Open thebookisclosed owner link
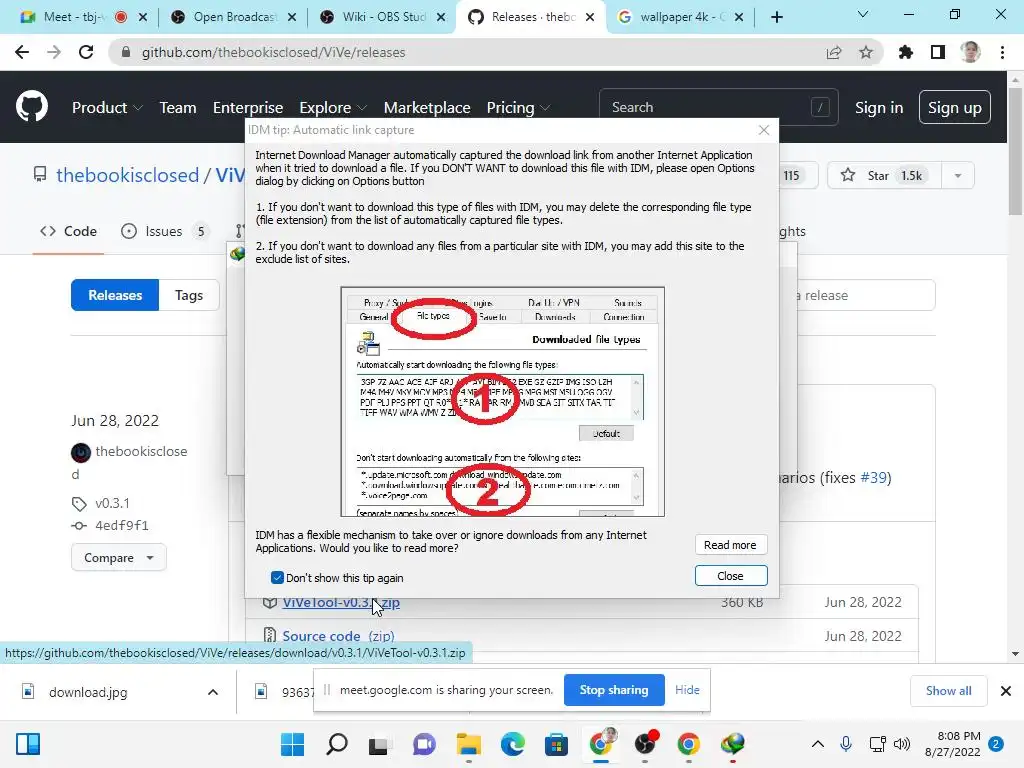The height and width of the screenshot is (768, 1024). (127, 175)
